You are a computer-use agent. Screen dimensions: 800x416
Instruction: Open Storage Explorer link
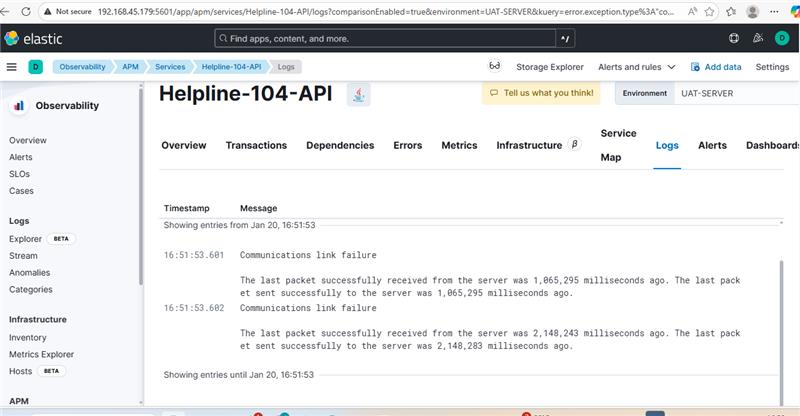click(549, 67)
